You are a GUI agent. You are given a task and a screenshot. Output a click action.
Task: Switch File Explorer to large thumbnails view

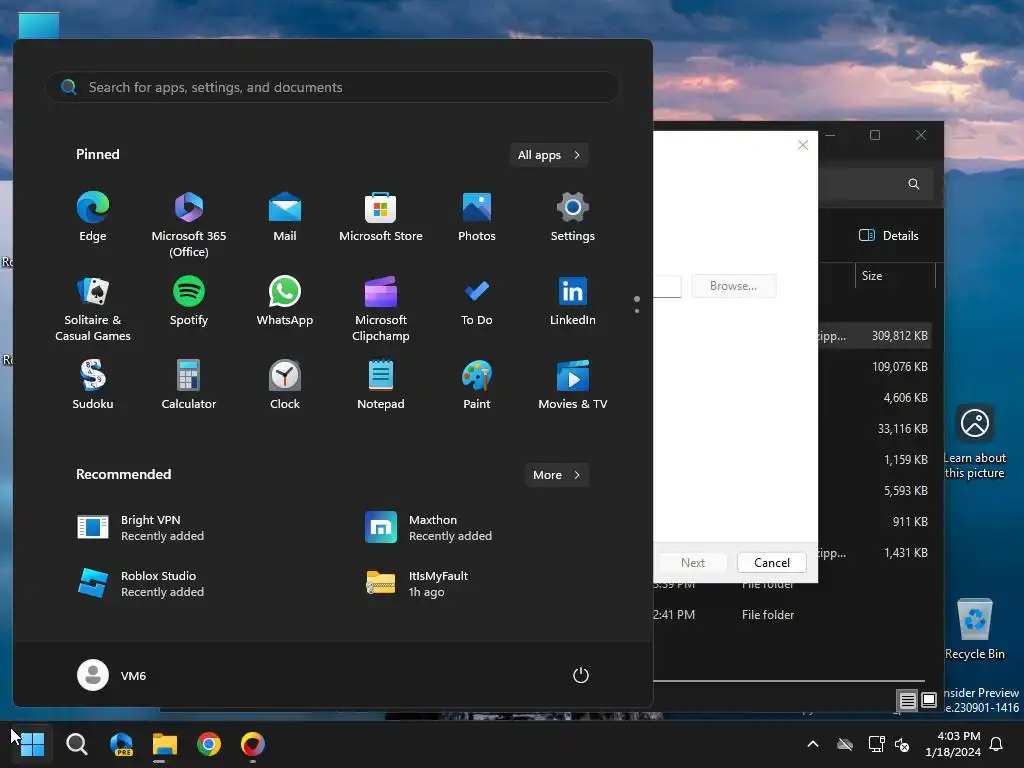(x=929, y=701)
